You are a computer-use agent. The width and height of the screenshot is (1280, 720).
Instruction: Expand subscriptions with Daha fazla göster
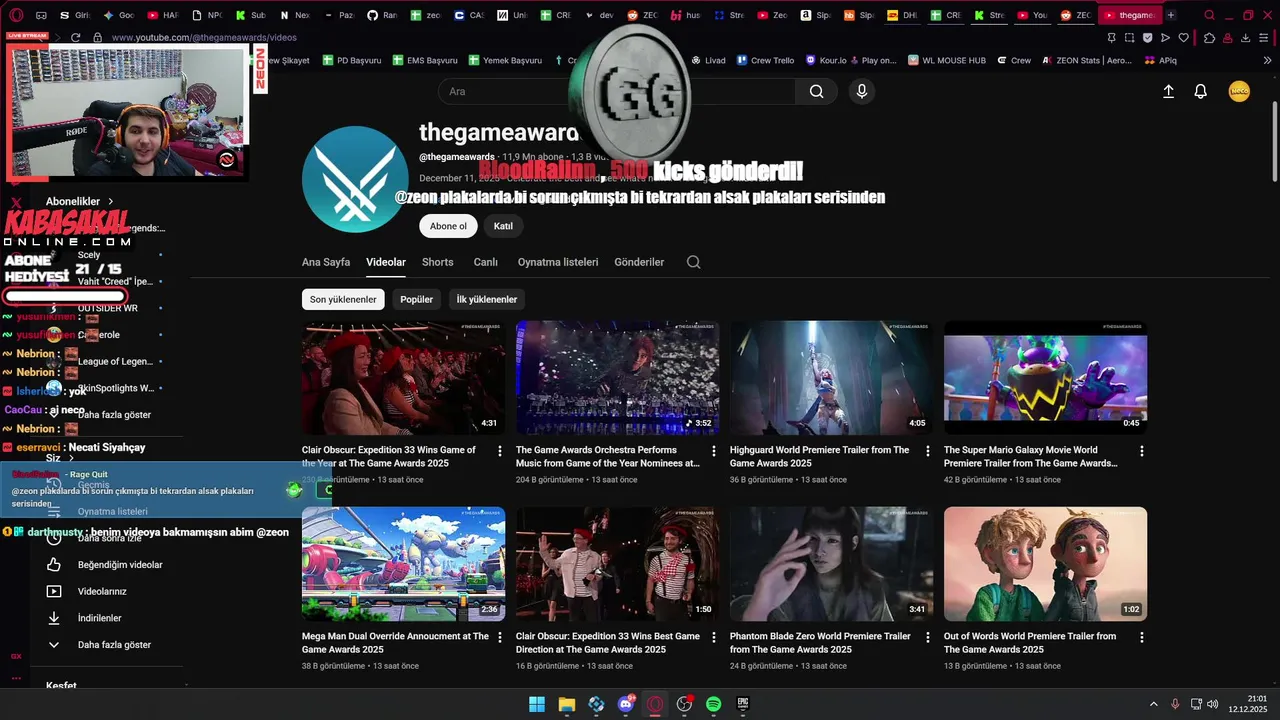(x=115, y=415)
